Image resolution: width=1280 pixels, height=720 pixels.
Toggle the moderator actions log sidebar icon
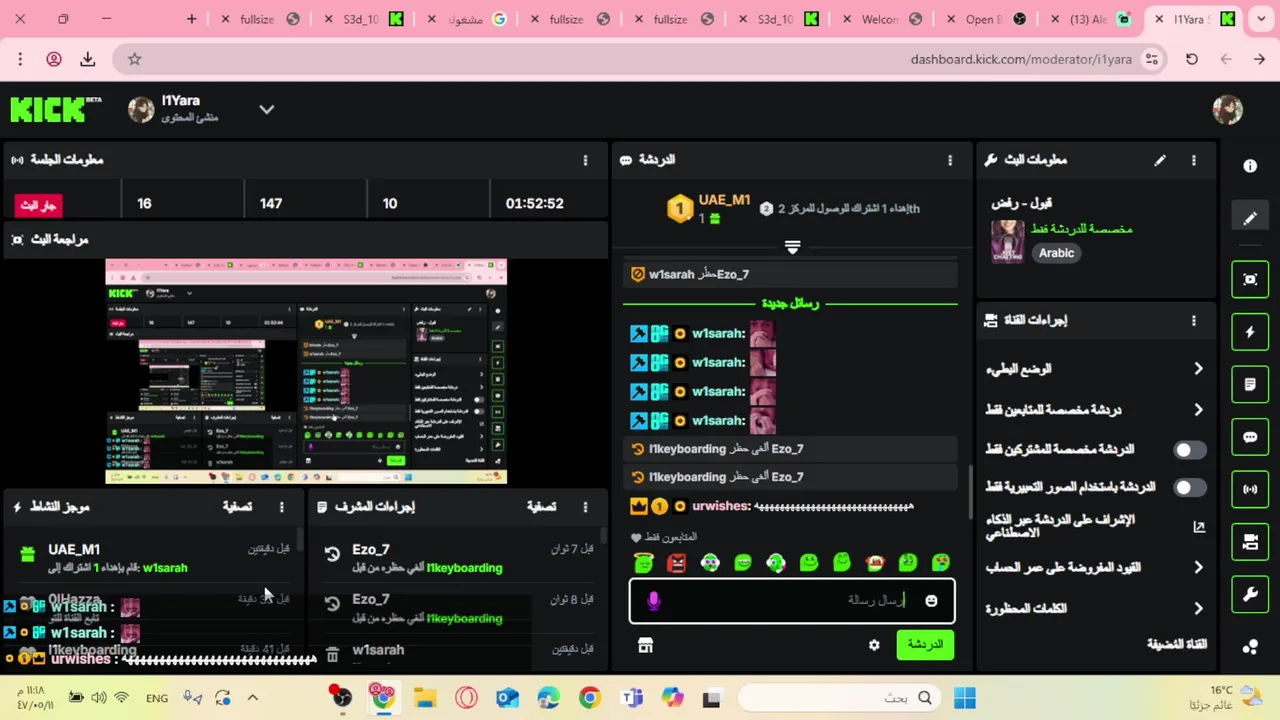tap(1250, 384)
